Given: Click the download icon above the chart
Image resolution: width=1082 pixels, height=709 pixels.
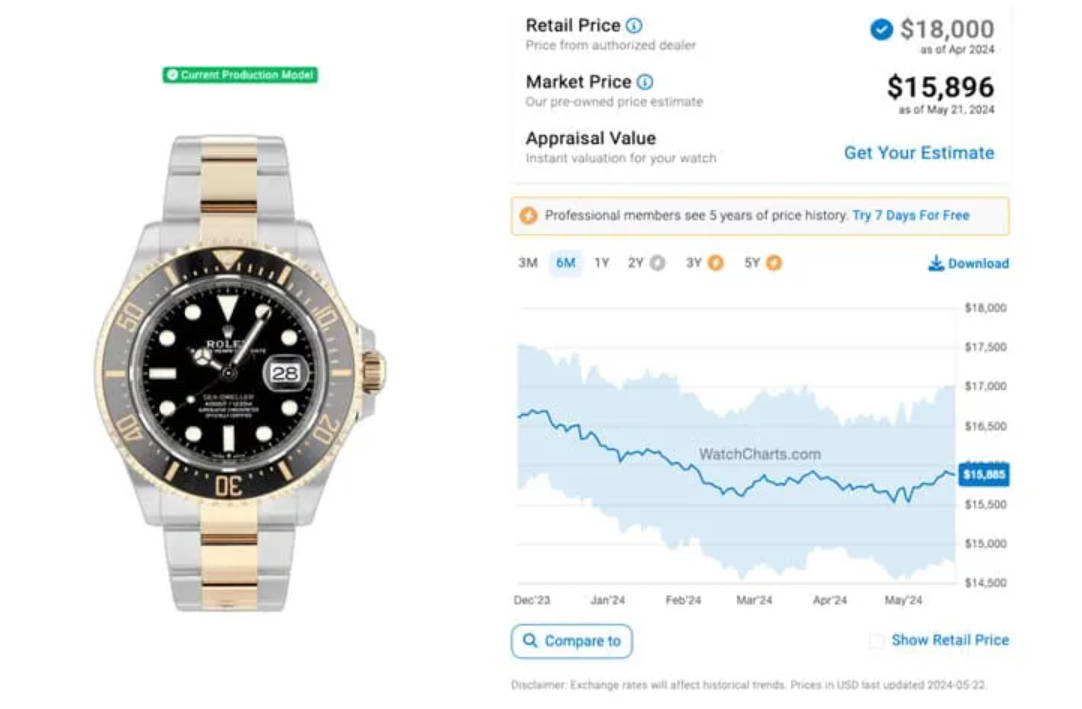Looking at the screenshot, I should 936,263.
